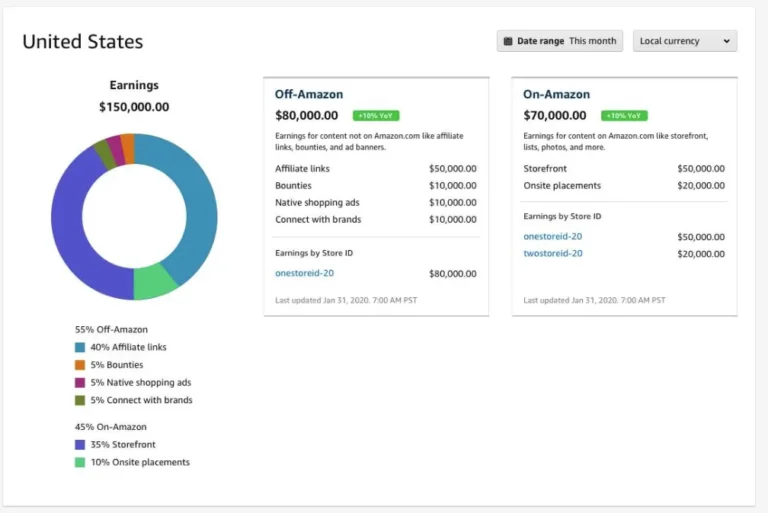768x513 pixels.
Task: Click the Connect with brands row label
Action: tap(318, 220)
